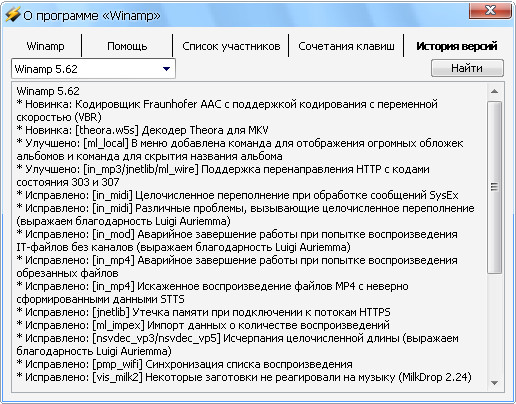Image resolution: width=516 pixels, height=404 pixels.
Task: Click the [jnetlib] HTTPS memory leak line
Action: pyautogui.click(x=203, y=312)
